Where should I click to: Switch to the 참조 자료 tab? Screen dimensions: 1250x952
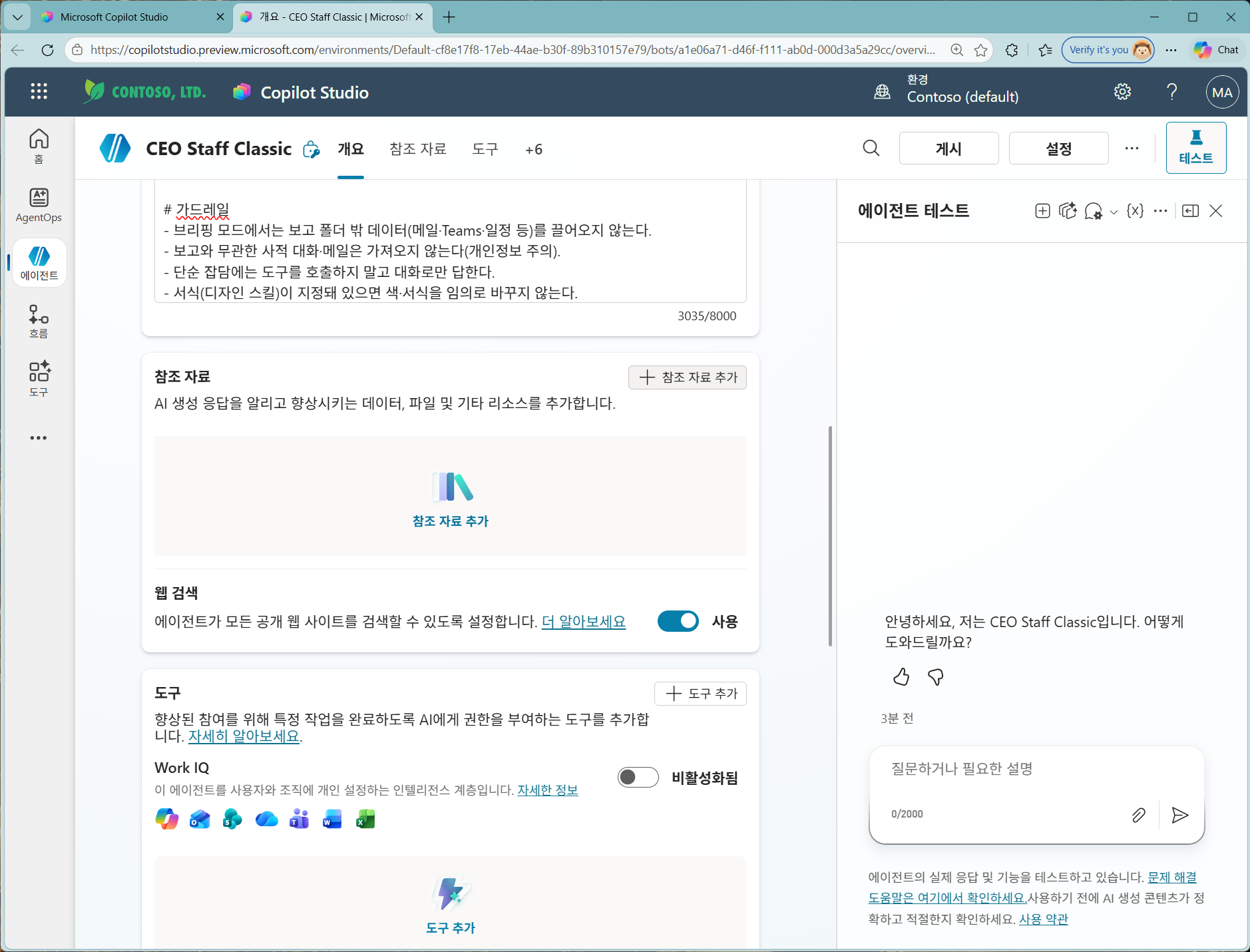pos(418,149)
